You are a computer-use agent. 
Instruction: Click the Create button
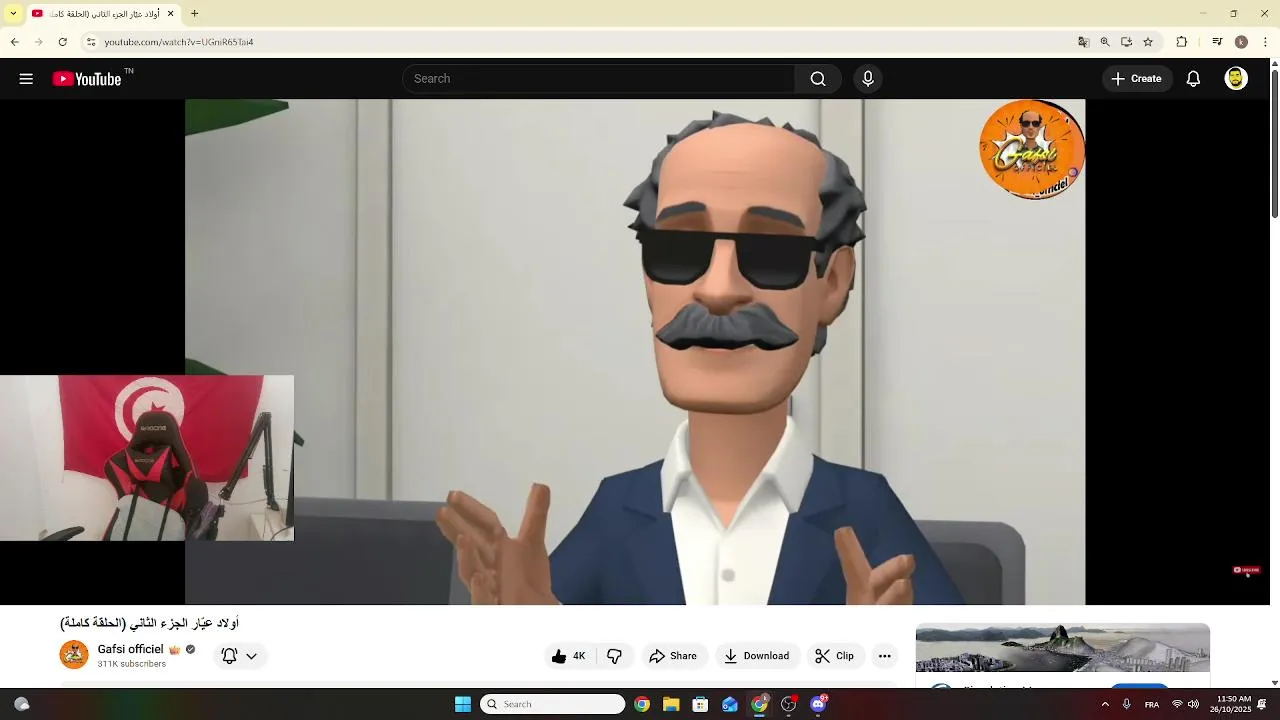pyautogui.click(x=1137, y=79)
